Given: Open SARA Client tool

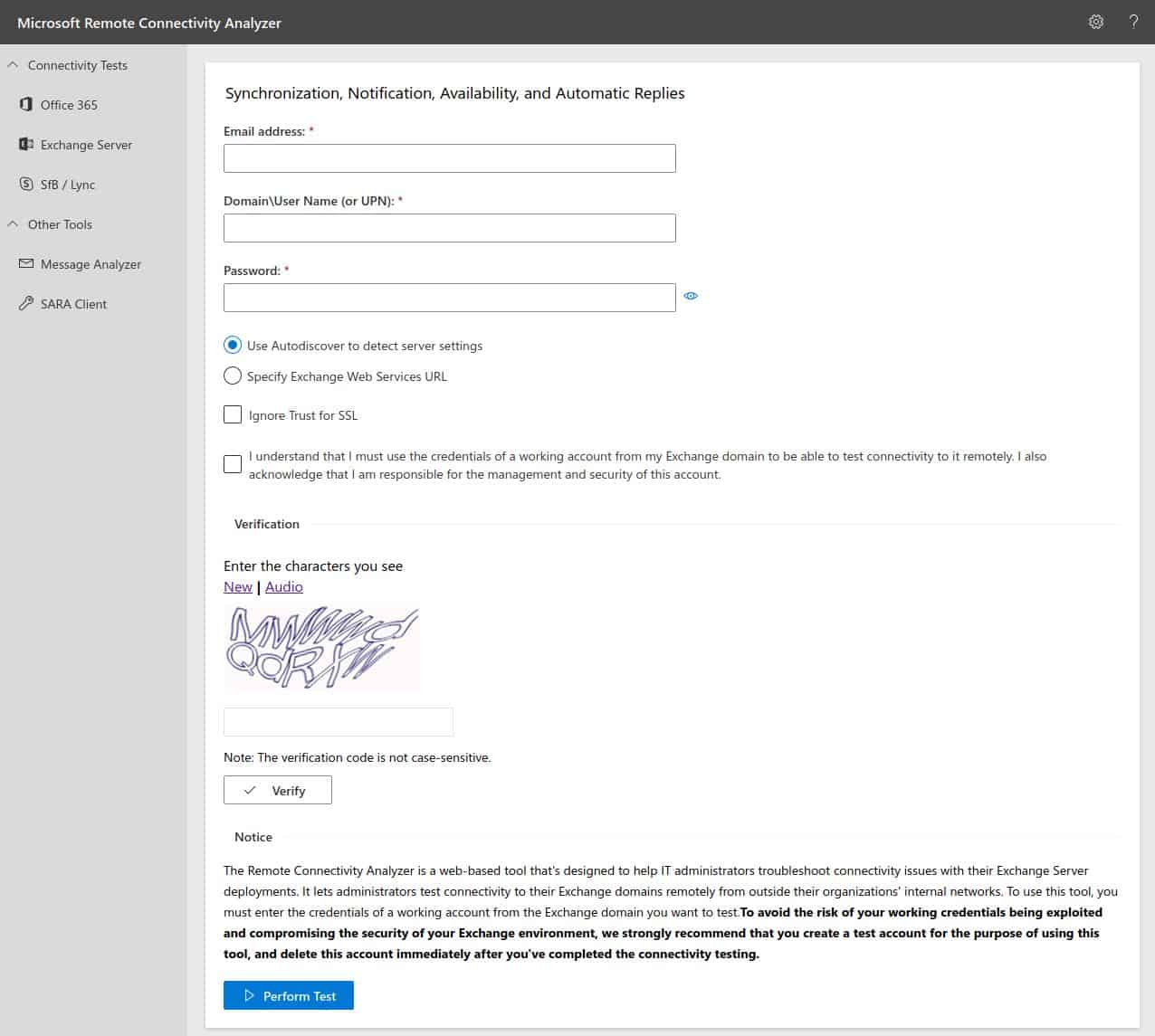Looking at the screenshot, I should point(73,303).
